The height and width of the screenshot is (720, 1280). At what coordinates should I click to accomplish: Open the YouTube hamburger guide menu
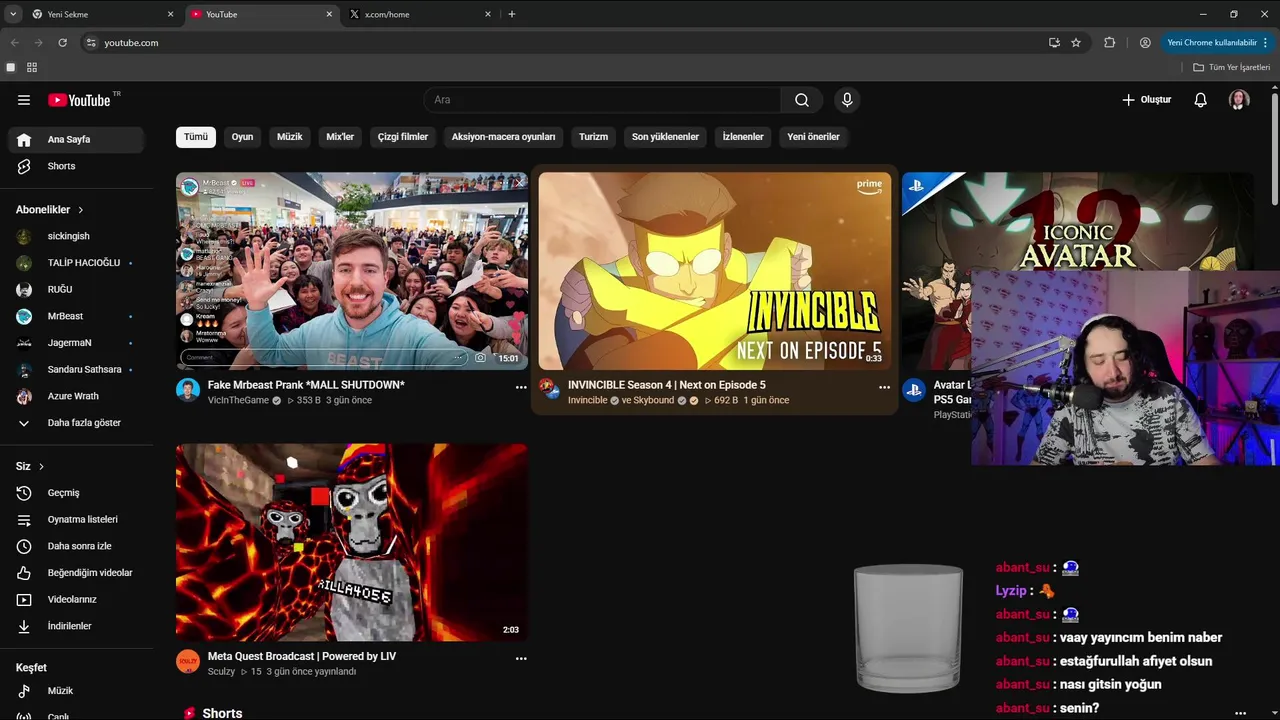(24, 100)
